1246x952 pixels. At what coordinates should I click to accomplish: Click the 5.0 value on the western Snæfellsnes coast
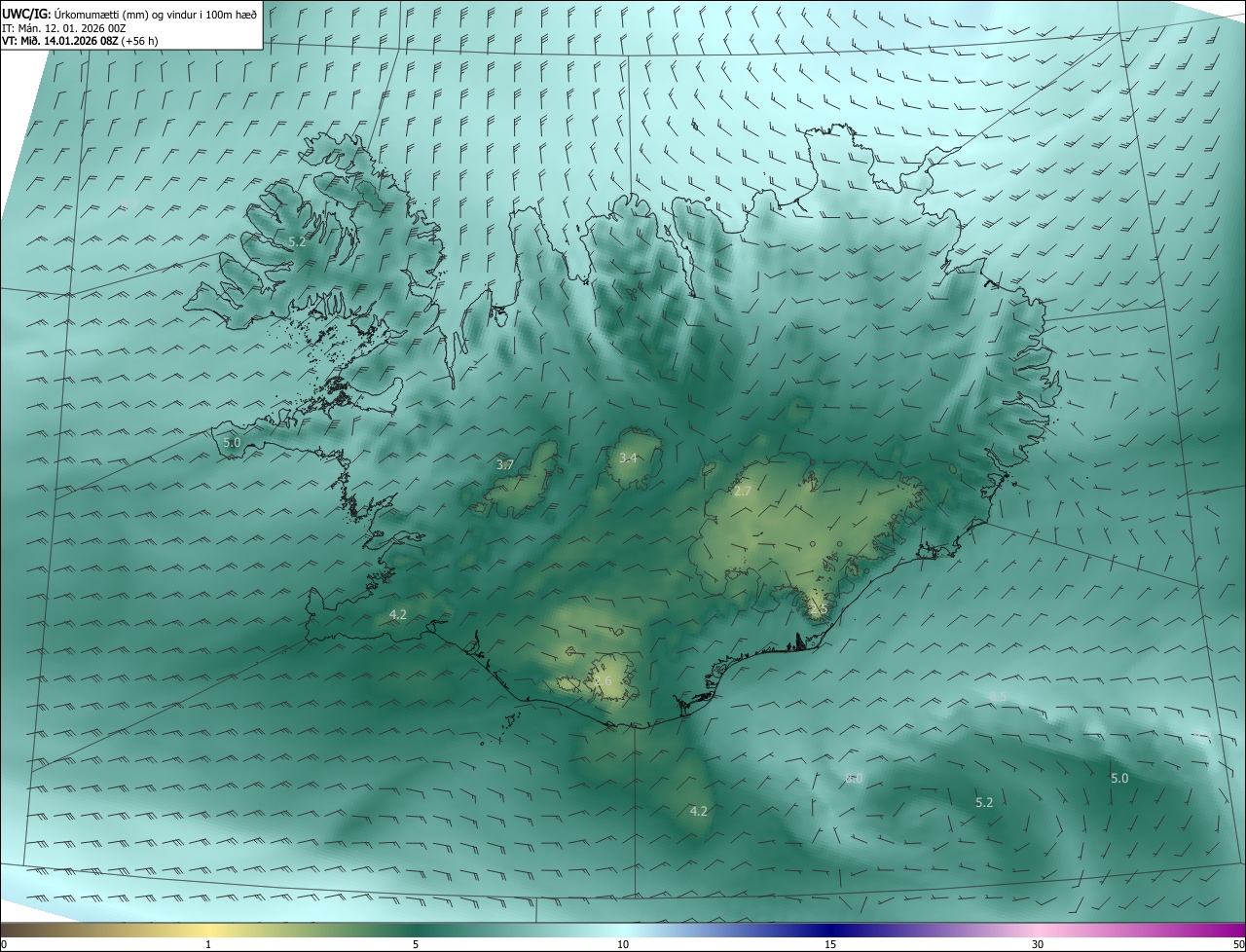coord(232,442)
